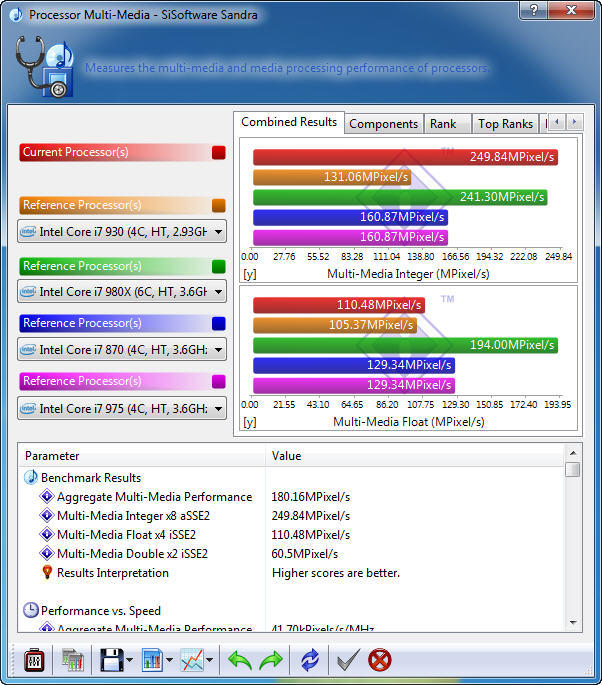Open the line graph dropdown arrow
The width and height of the screenshot is (602, 685).
click(x=210, y=660)
